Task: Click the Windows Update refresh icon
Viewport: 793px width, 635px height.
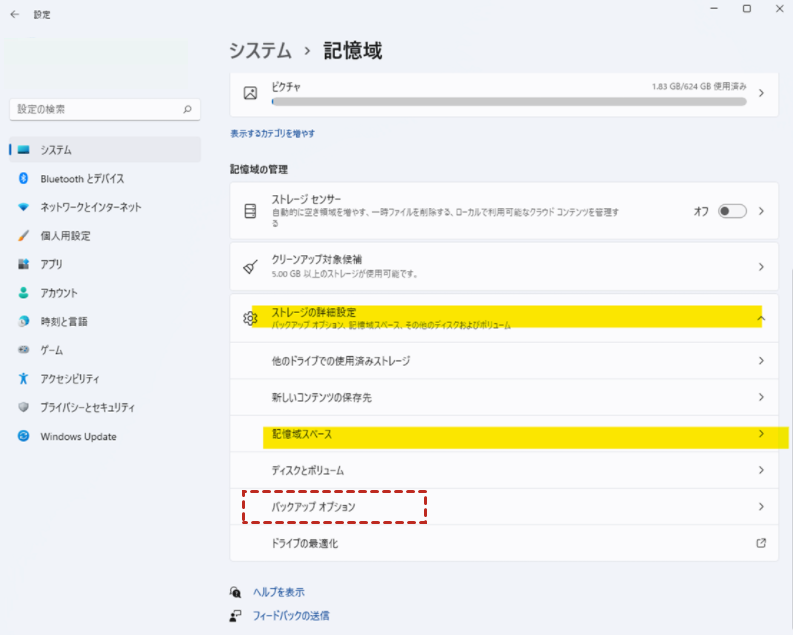Action: point(23,436)
